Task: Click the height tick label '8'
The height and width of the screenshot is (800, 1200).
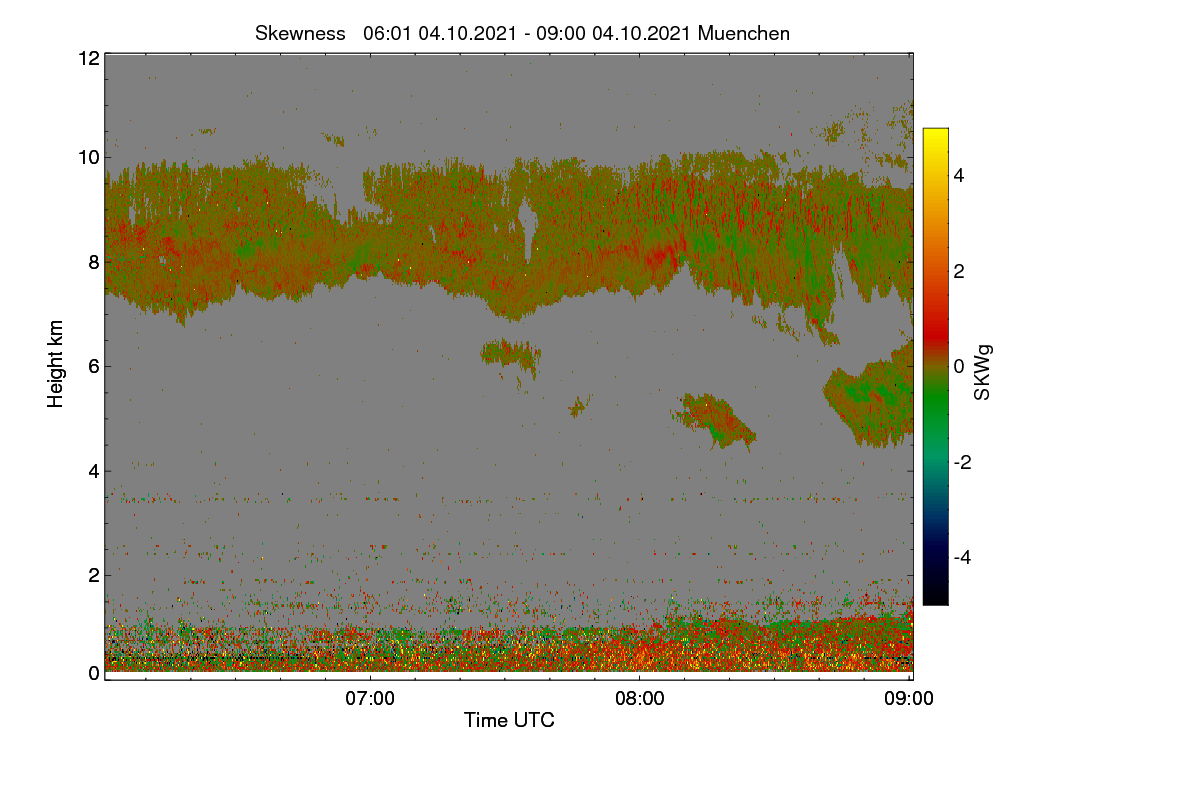Action: pos(93,262)
